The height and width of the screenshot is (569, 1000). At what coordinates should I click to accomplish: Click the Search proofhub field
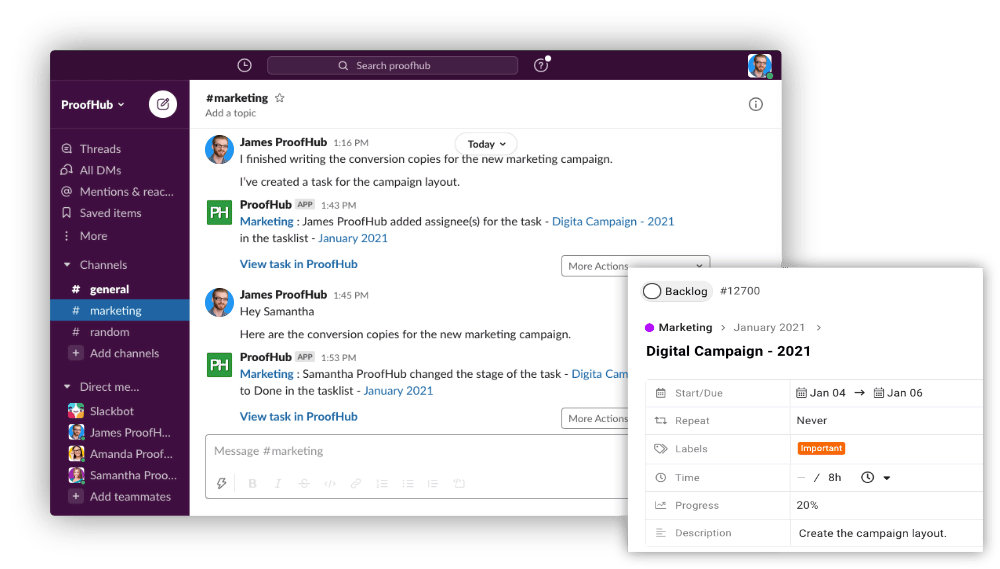(x=392, y=66)
